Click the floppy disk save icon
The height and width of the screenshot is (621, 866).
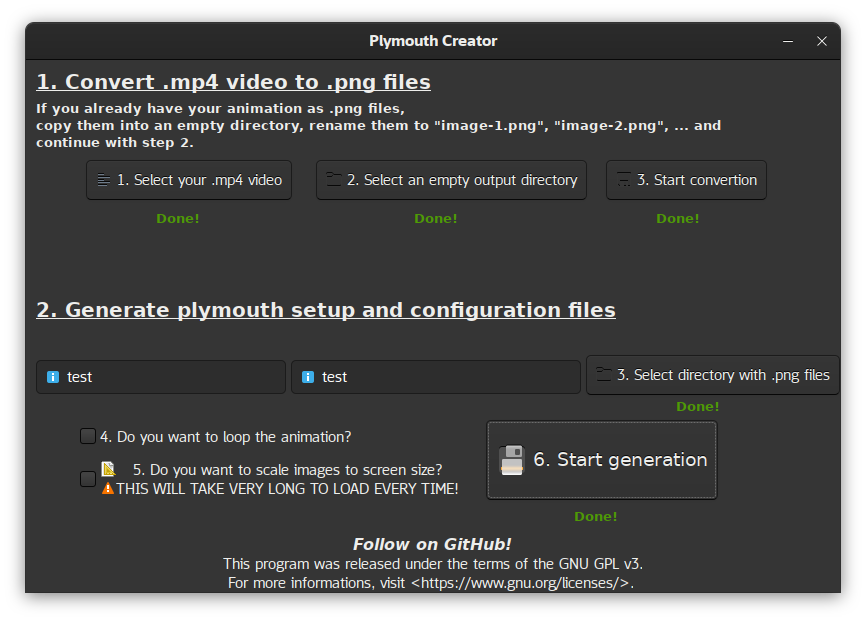(x=512, y=460)
